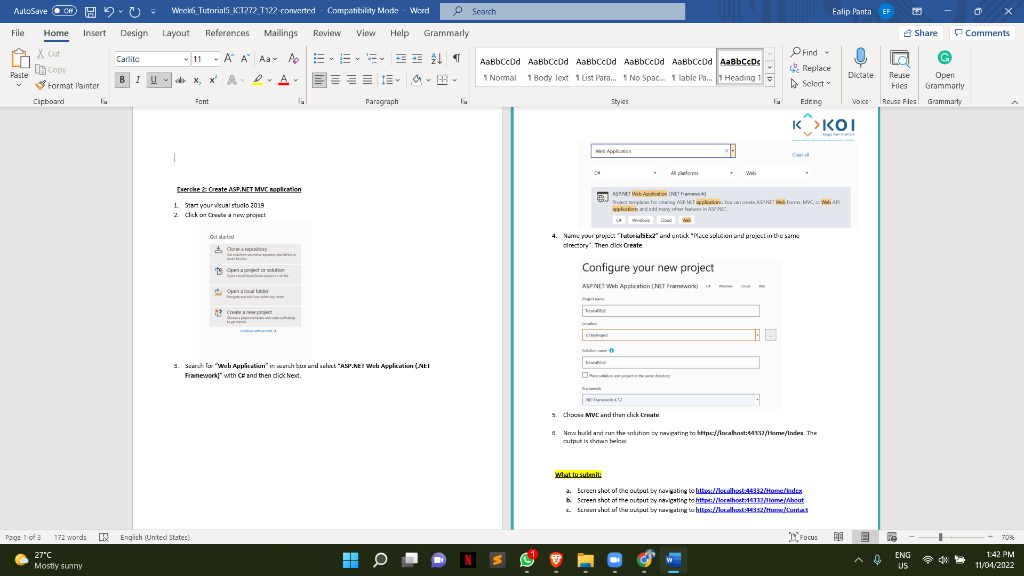The height and width of the screenshot is (576, 1024).
Task: Decrease paragraph indent
Action: [x=401, y=59]
